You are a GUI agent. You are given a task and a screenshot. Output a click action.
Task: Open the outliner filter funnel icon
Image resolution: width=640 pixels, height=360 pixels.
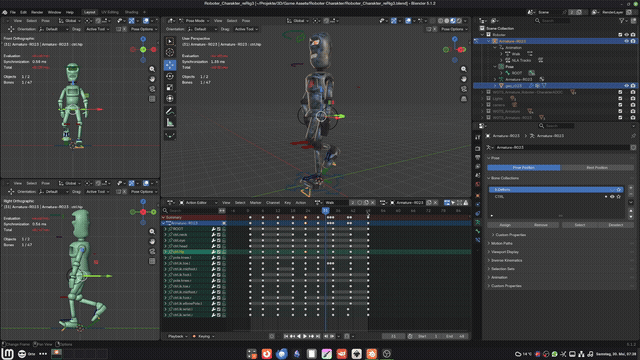click(622, 20)
